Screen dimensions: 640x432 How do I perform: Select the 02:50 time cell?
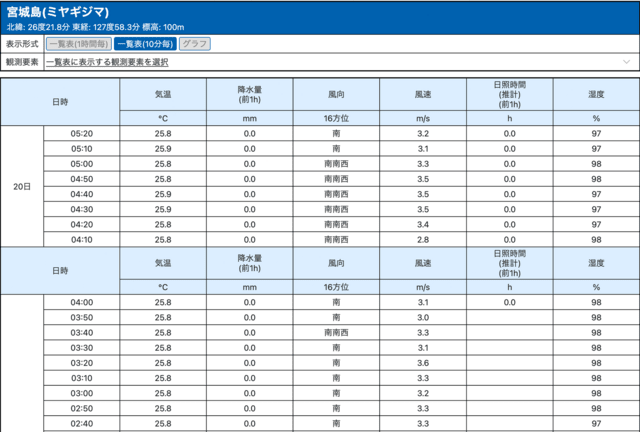[x=82, y=408]
